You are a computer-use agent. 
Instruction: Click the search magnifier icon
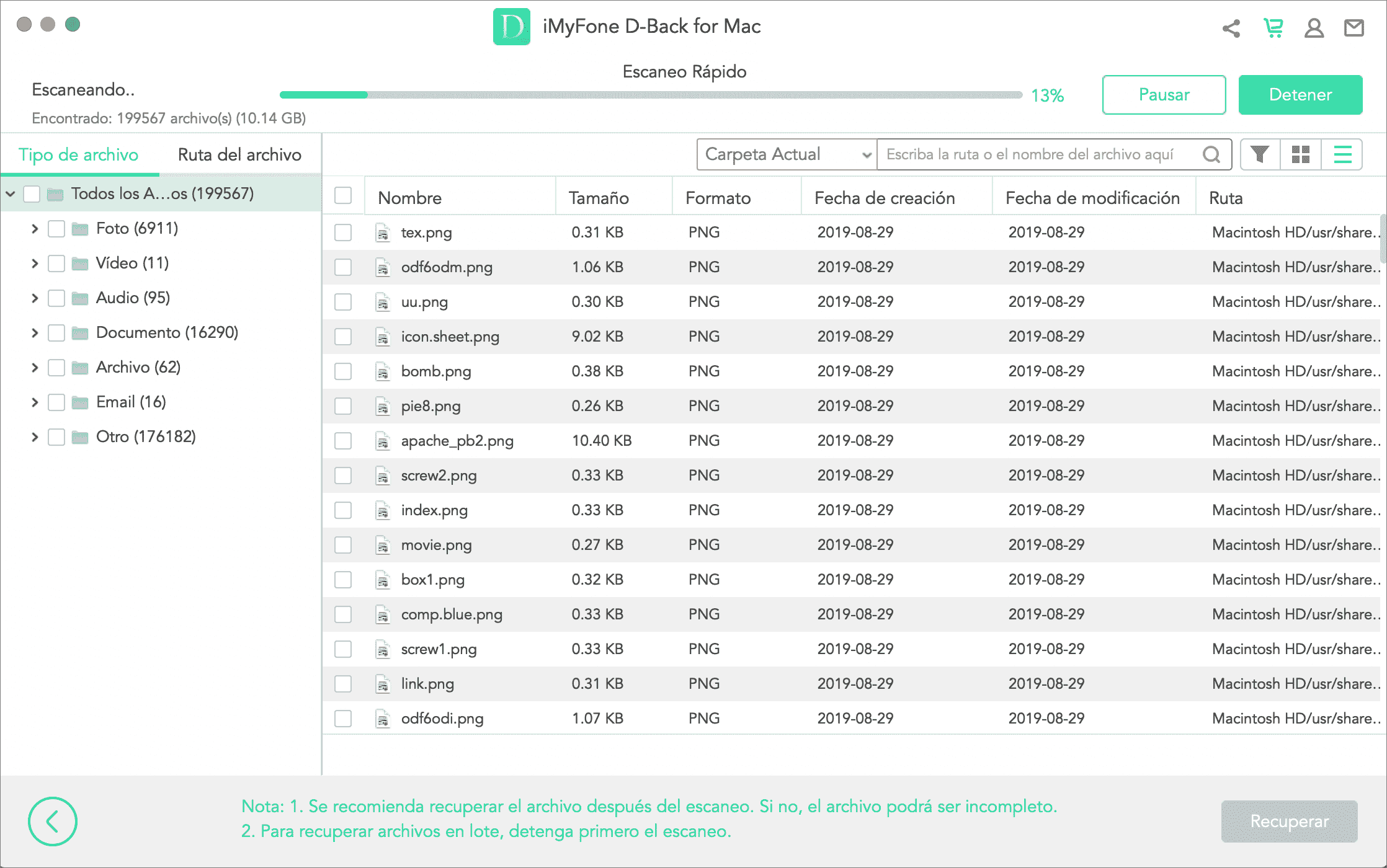(x=1211, y=154)
